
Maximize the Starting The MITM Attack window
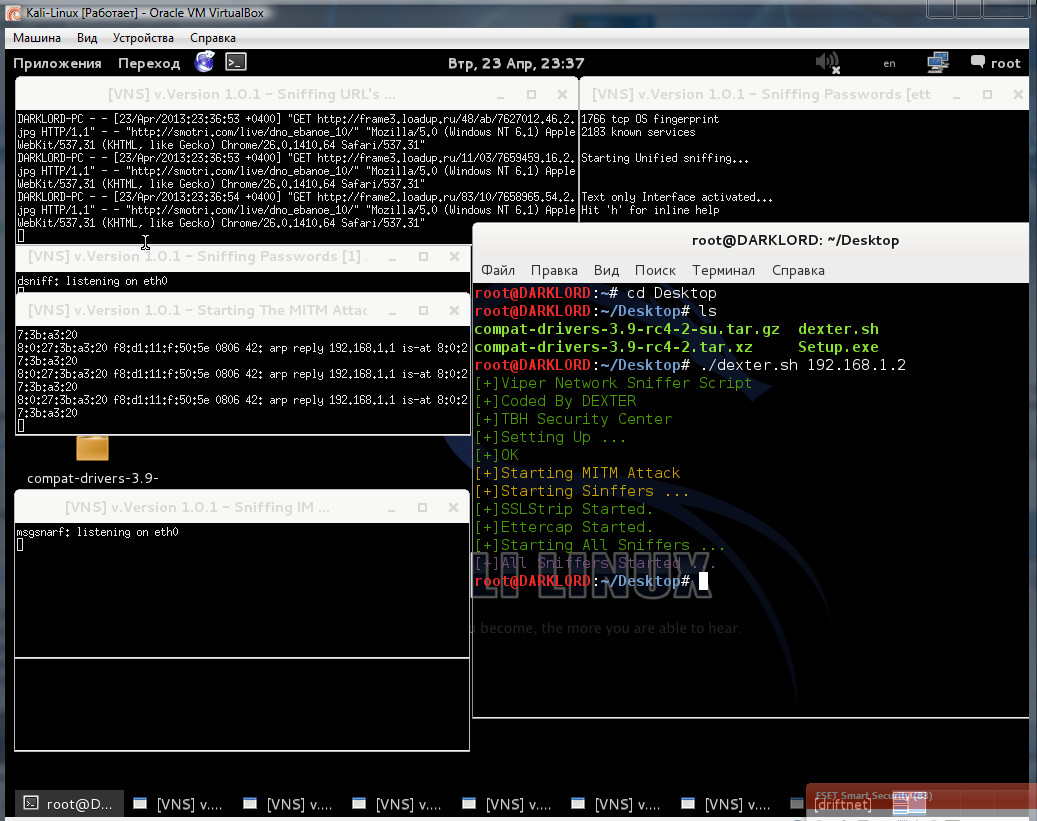[423, 310]
